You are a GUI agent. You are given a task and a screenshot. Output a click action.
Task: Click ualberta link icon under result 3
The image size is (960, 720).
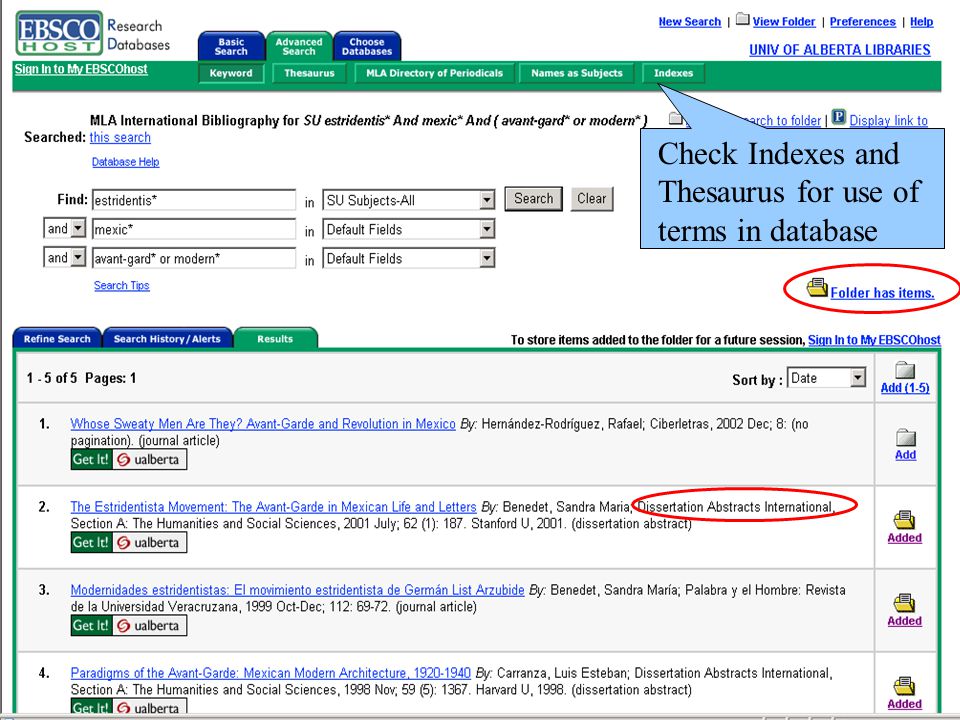coord(150,626)
